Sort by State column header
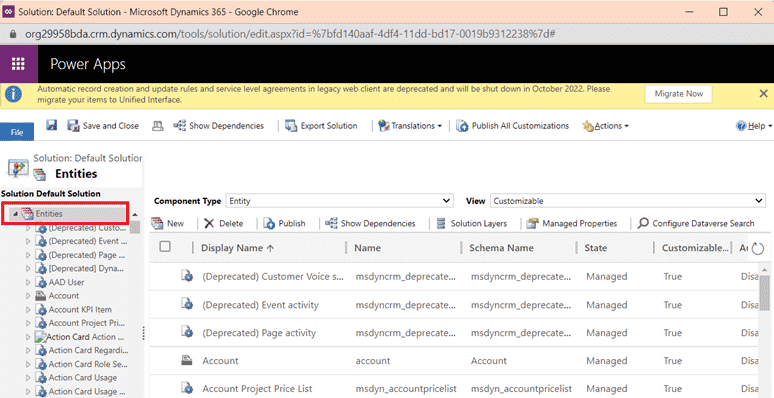This screenshot has height=398, width=774. point(596,248)
